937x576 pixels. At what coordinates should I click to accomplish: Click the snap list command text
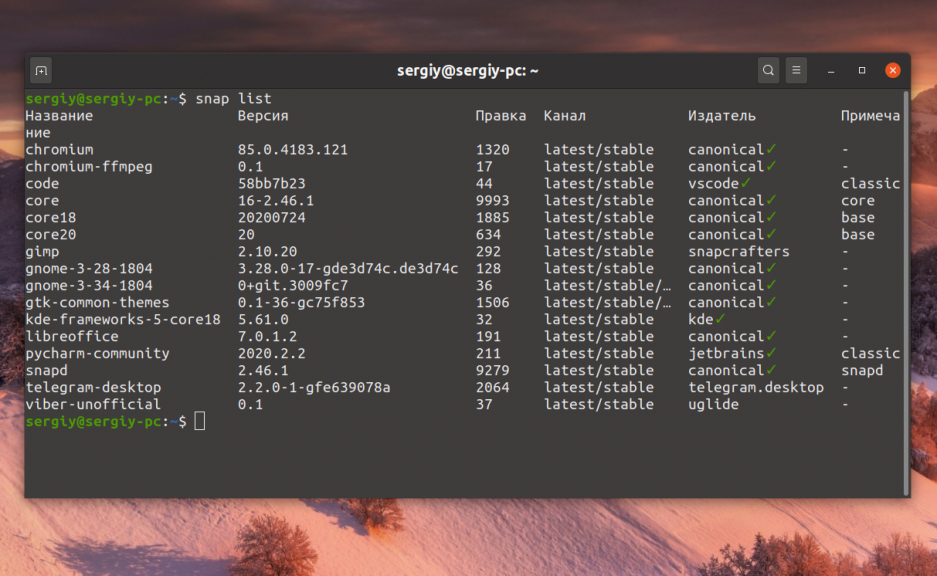click(x=234, y=99)
